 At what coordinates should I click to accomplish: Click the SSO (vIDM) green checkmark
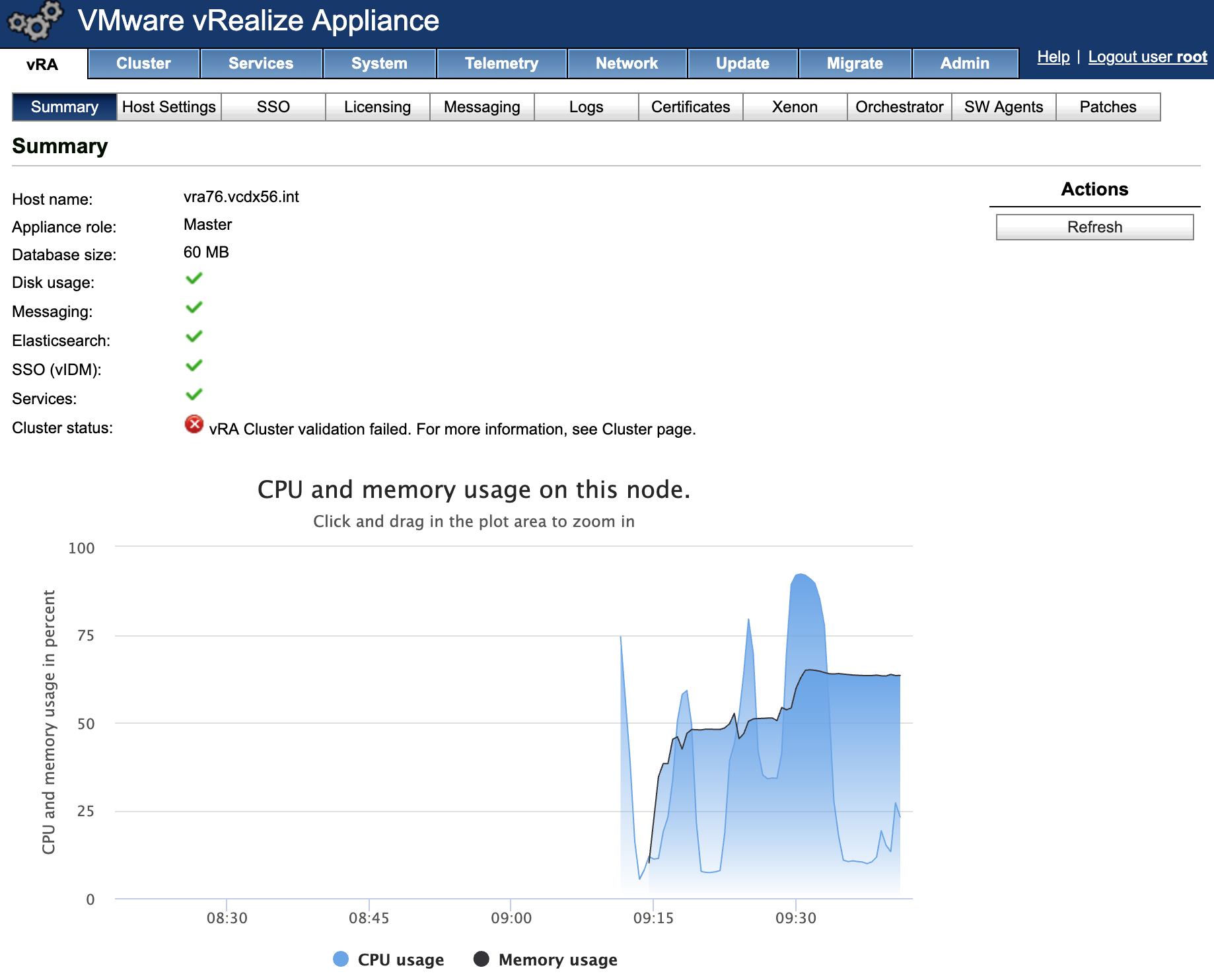tap(194, 366)
